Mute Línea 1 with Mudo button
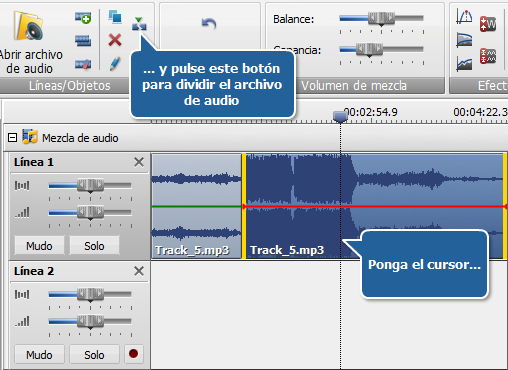508x370 pixels. [39, 246]
